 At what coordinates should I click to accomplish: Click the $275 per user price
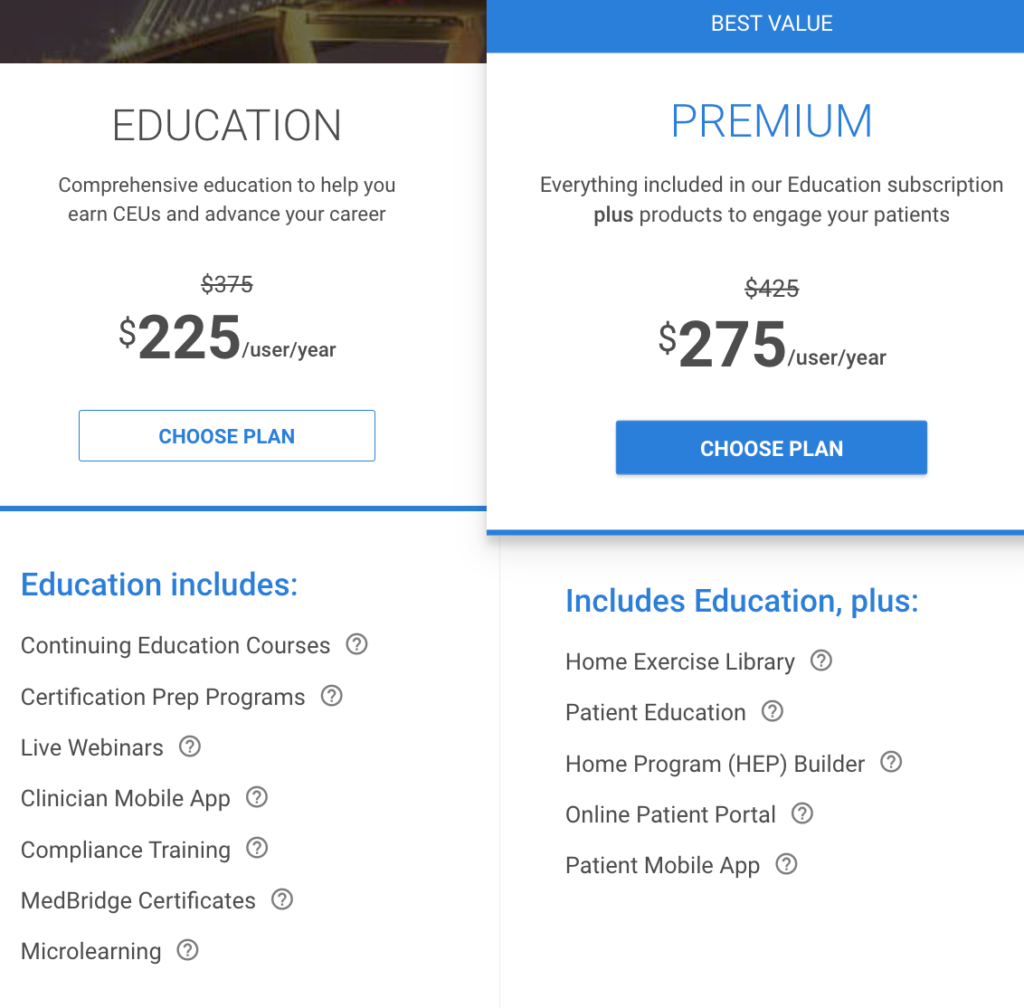click(x=771, y=344)
